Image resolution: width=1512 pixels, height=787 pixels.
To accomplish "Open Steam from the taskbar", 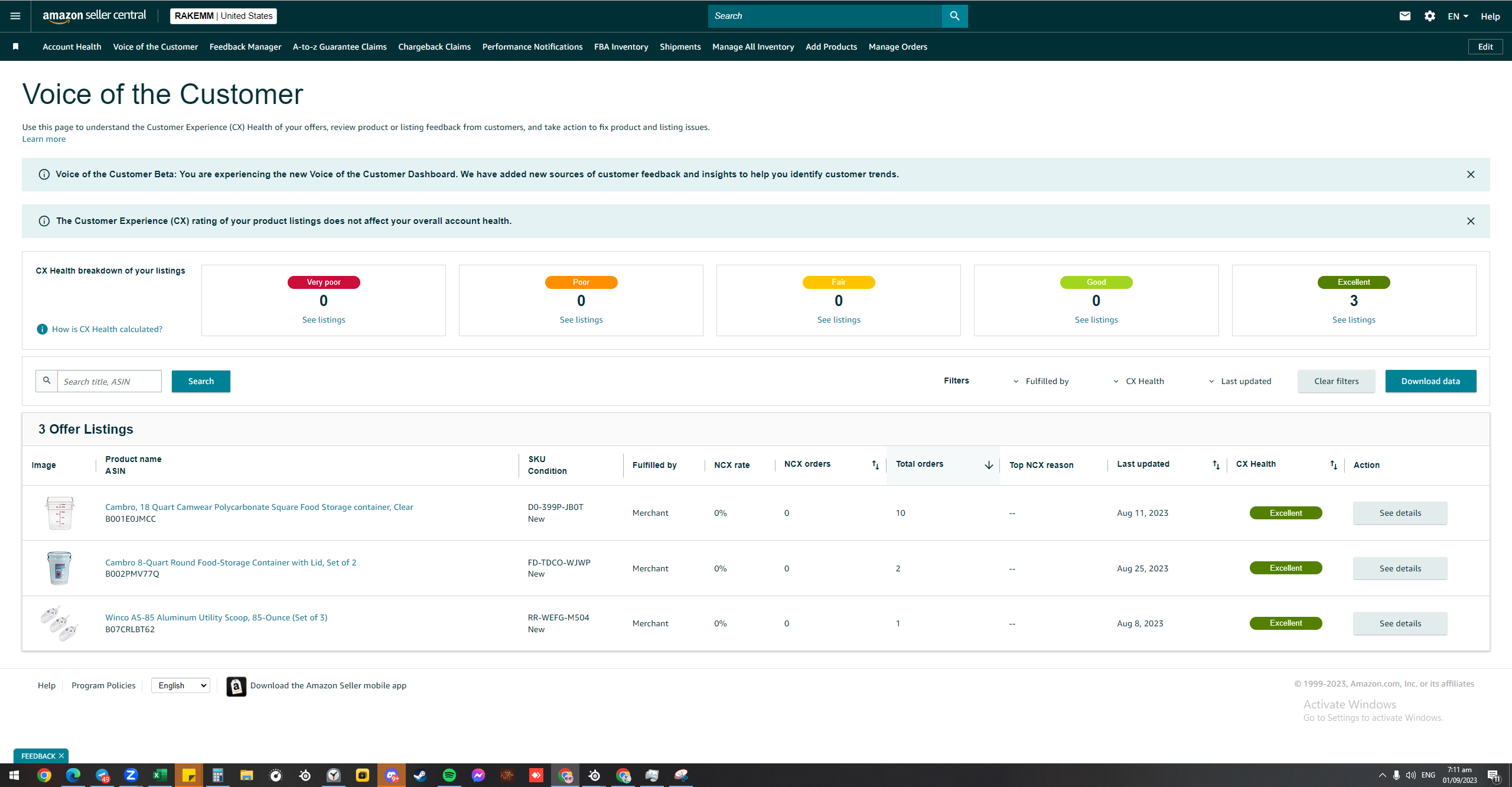I will coord(420,775).
